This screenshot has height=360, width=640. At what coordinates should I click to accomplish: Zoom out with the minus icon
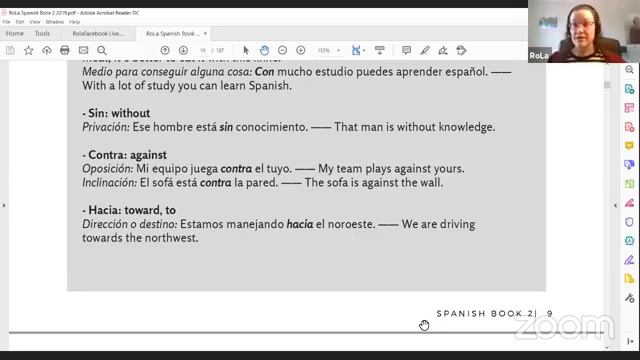(x=282, y=50)
